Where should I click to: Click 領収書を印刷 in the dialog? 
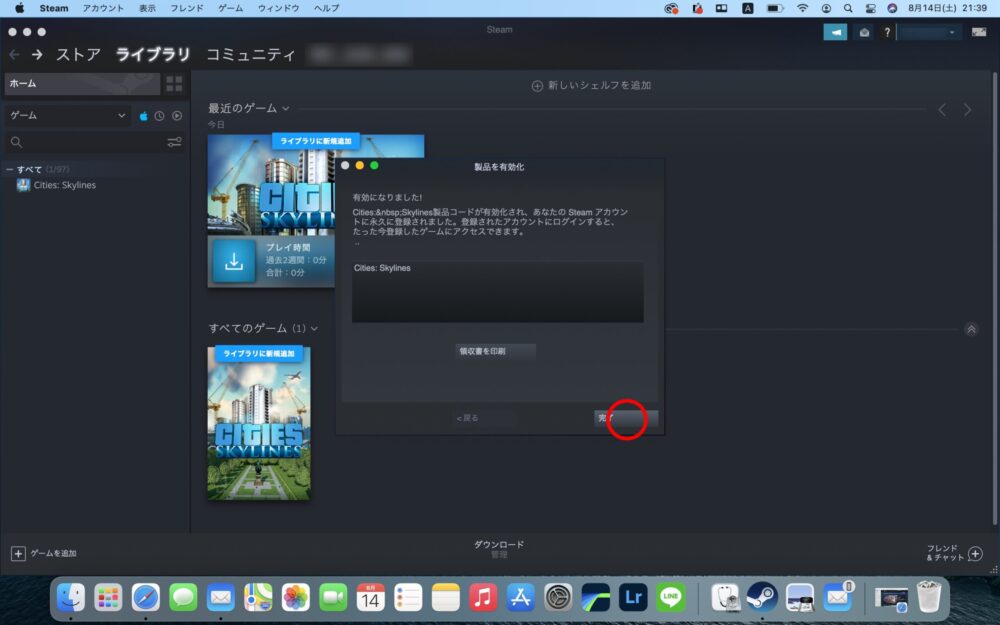click(496, 351)
